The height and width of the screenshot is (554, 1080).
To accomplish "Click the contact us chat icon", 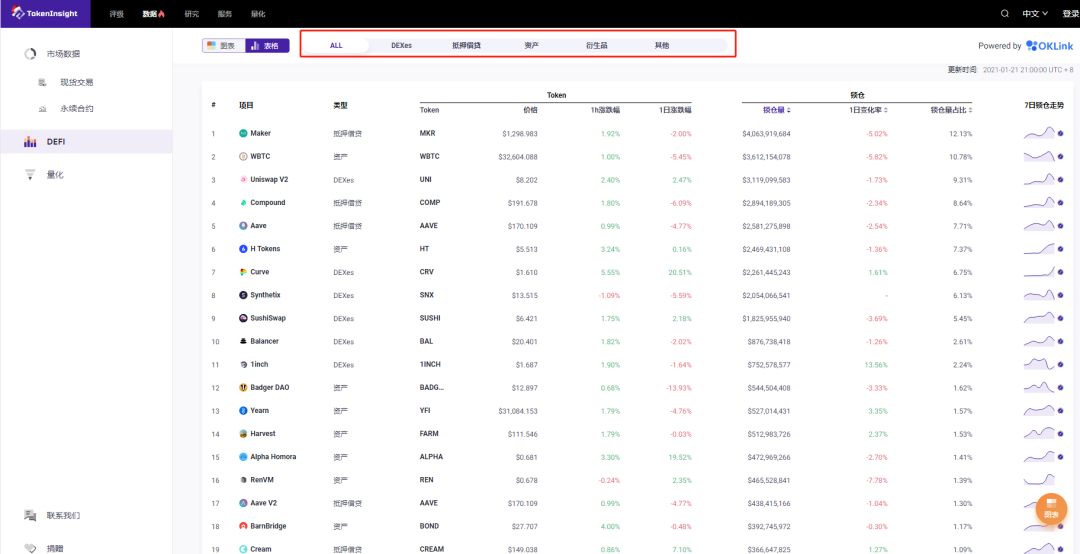I will 30,515.
